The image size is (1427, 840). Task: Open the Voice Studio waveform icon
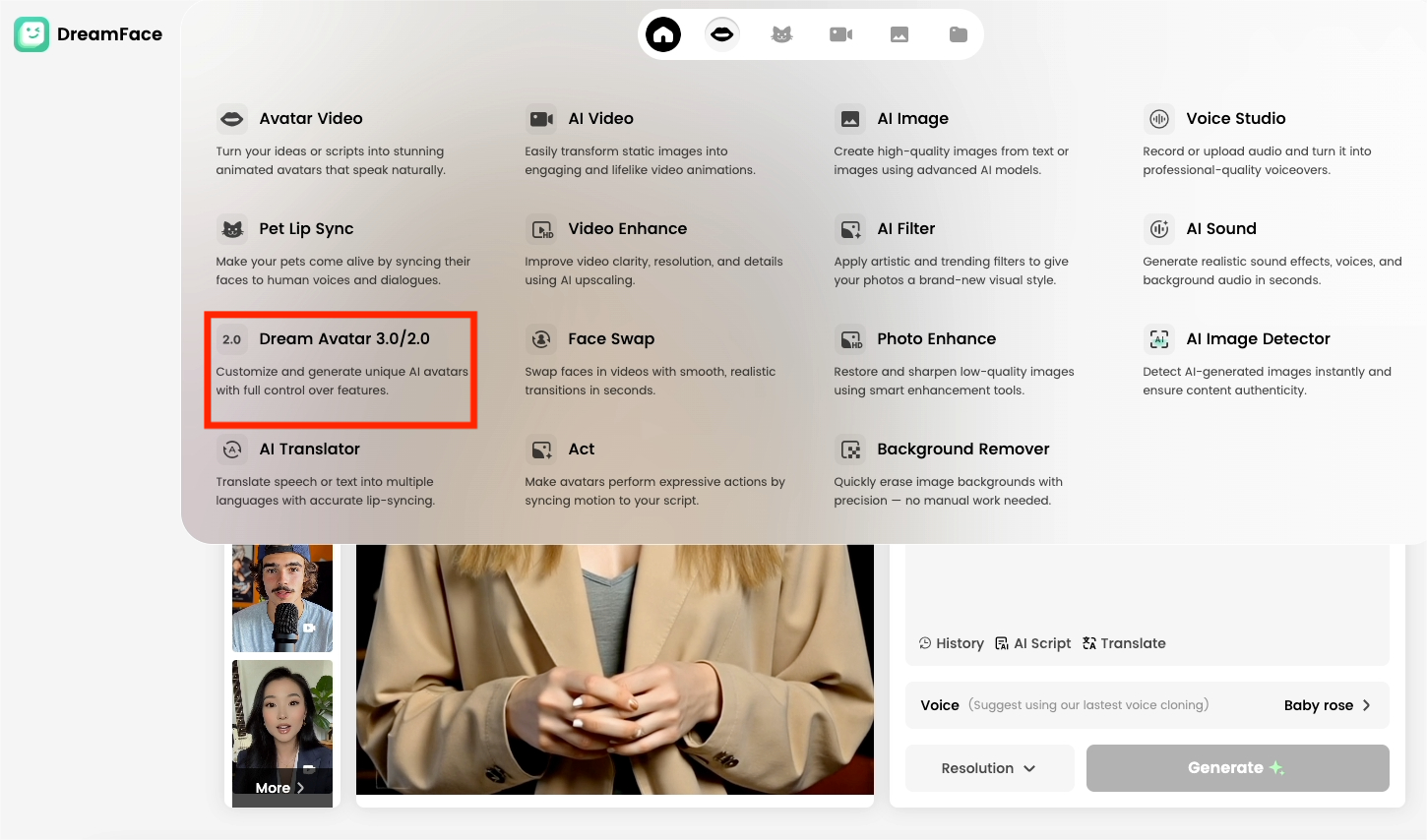click(x=1159, y=119)
